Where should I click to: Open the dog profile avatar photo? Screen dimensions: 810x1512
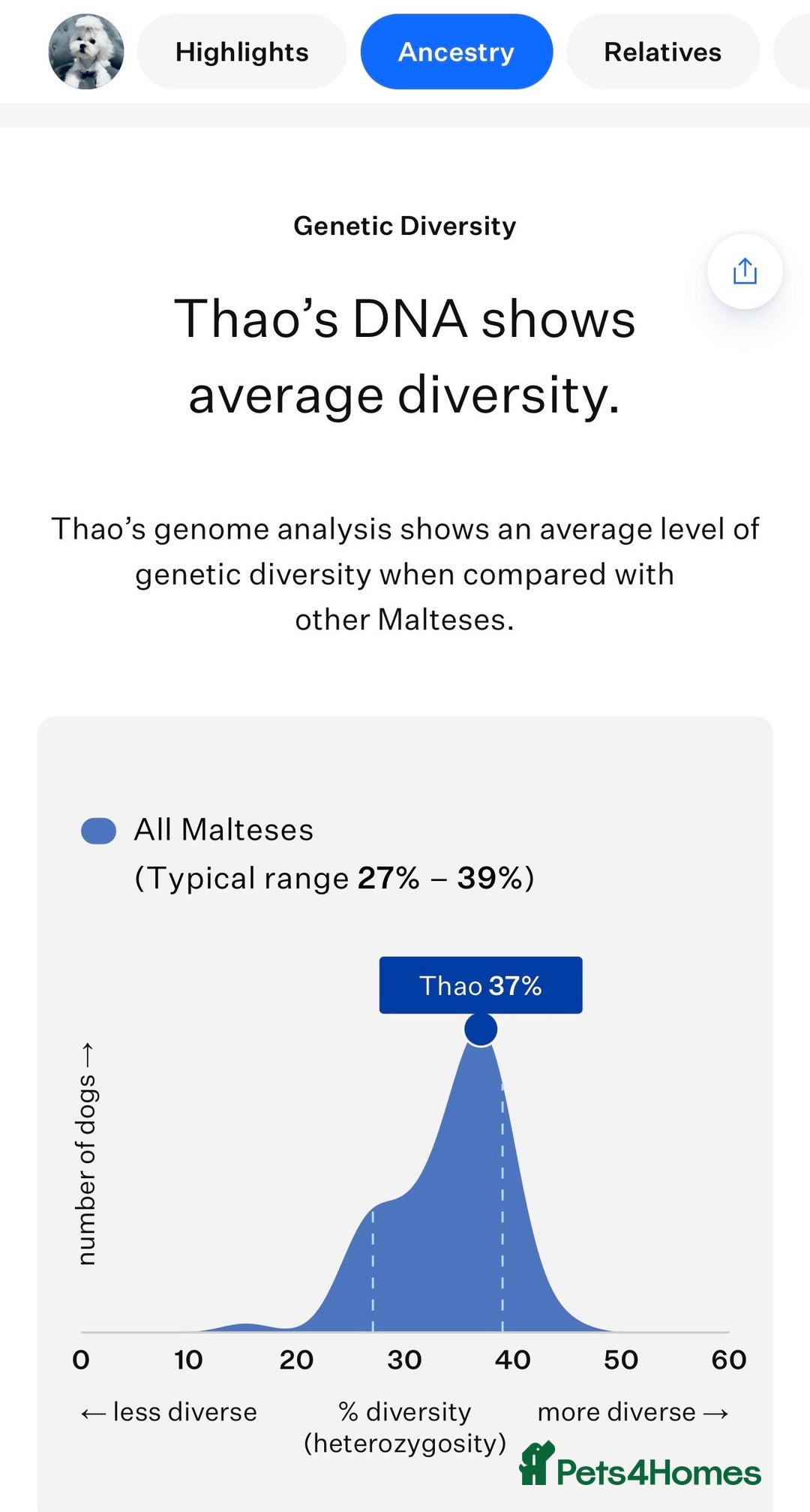(x=86, y=52)
